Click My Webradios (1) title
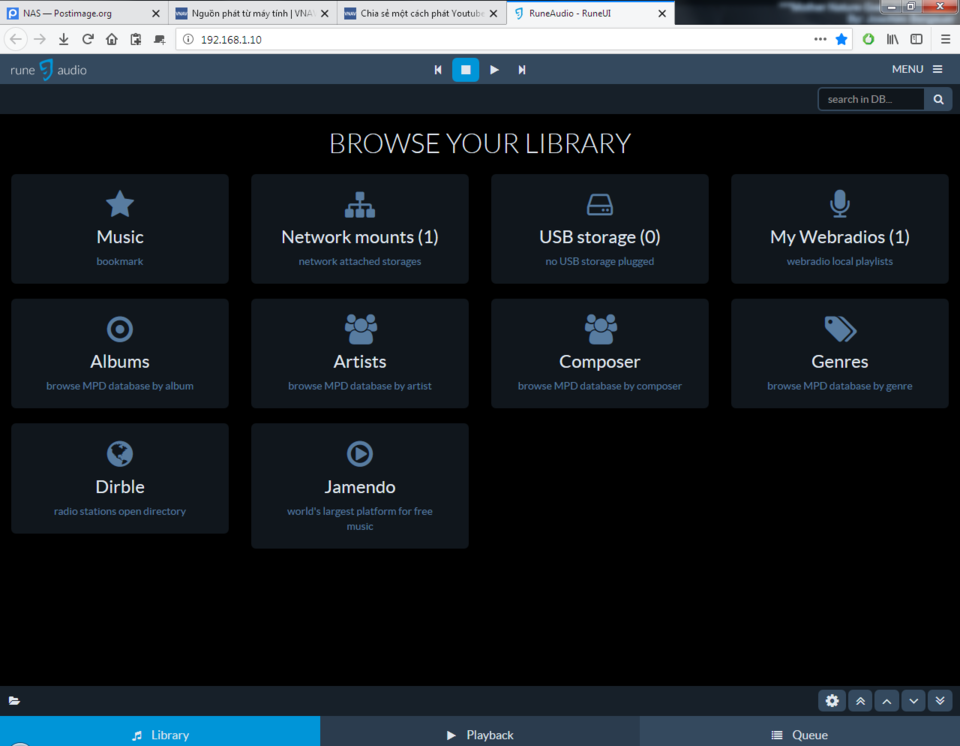 [x=840, y=237]
